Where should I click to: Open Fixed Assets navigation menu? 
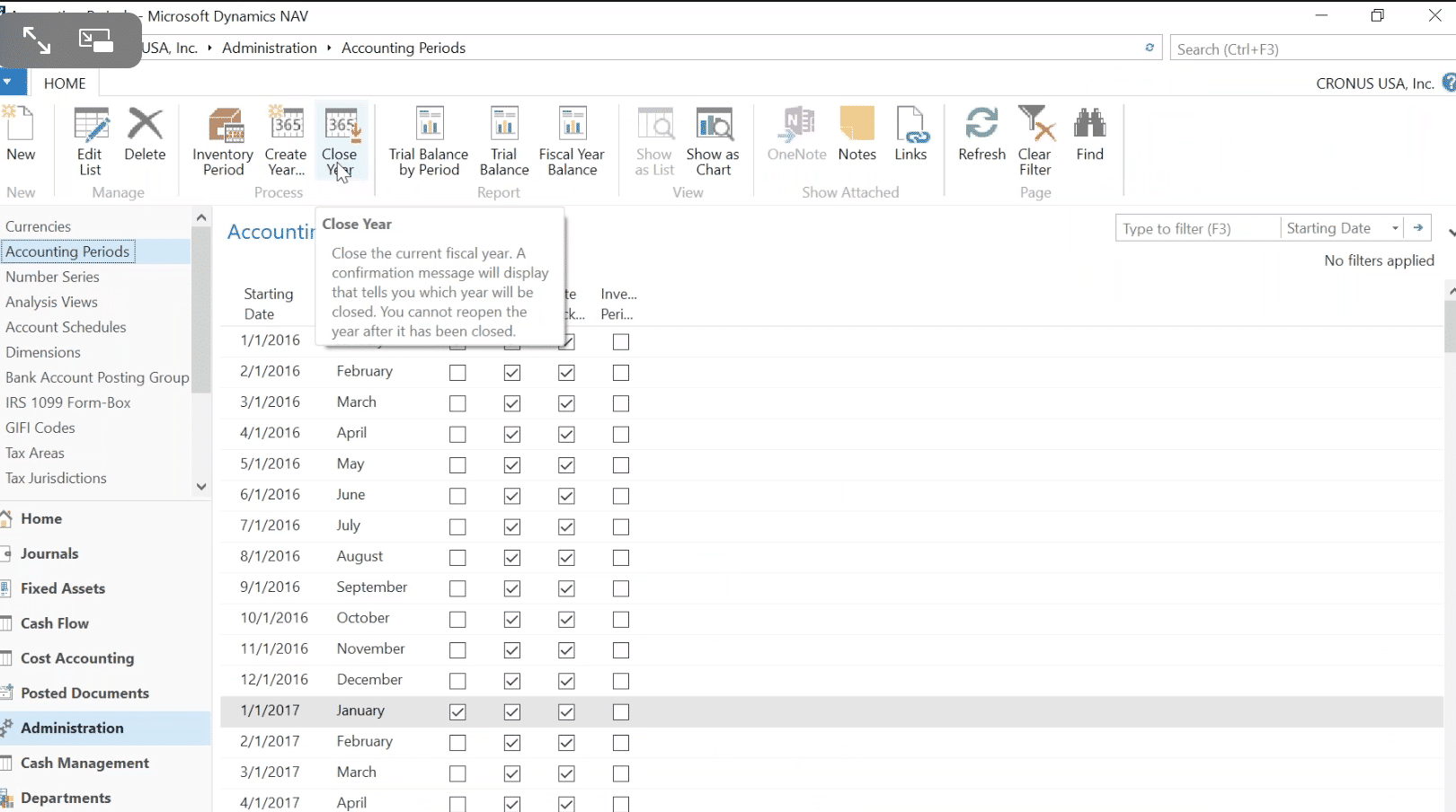(x=63, y=588)
